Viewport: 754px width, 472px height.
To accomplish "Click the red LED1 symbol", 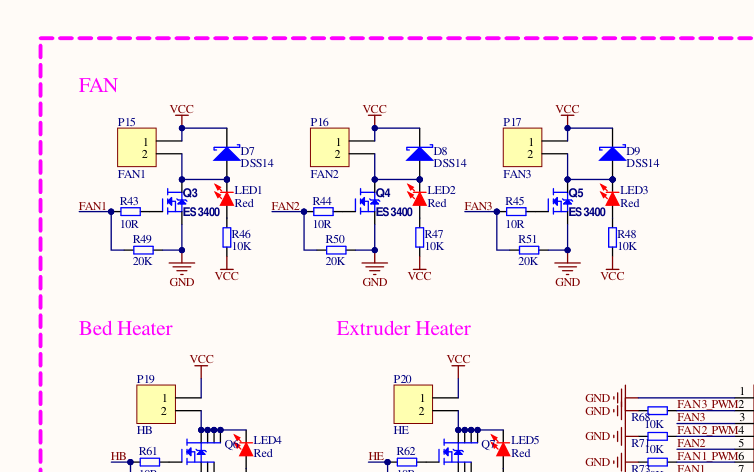I will click(224, 195).
